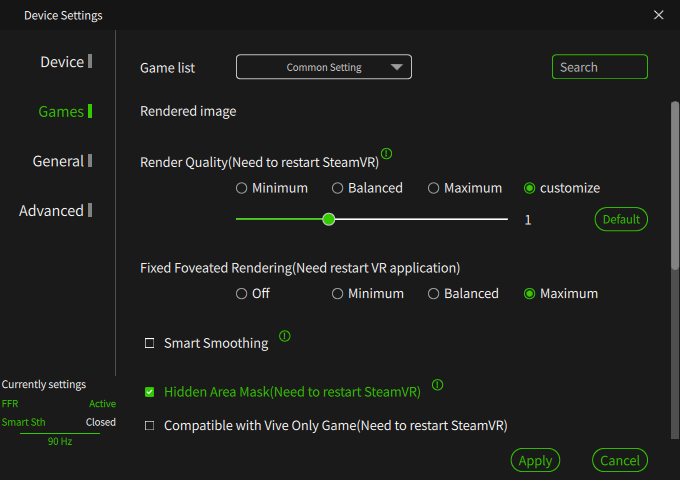Click the Smart Smoothing info icon
This screenshot has width=680, height=480.
(285, 336)
